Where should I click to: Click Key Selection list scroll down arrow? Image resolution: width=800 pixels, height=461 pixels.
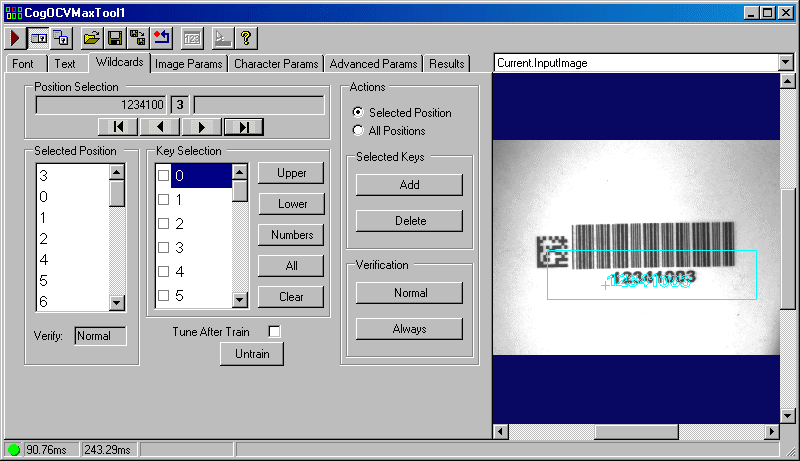point(240,299)
